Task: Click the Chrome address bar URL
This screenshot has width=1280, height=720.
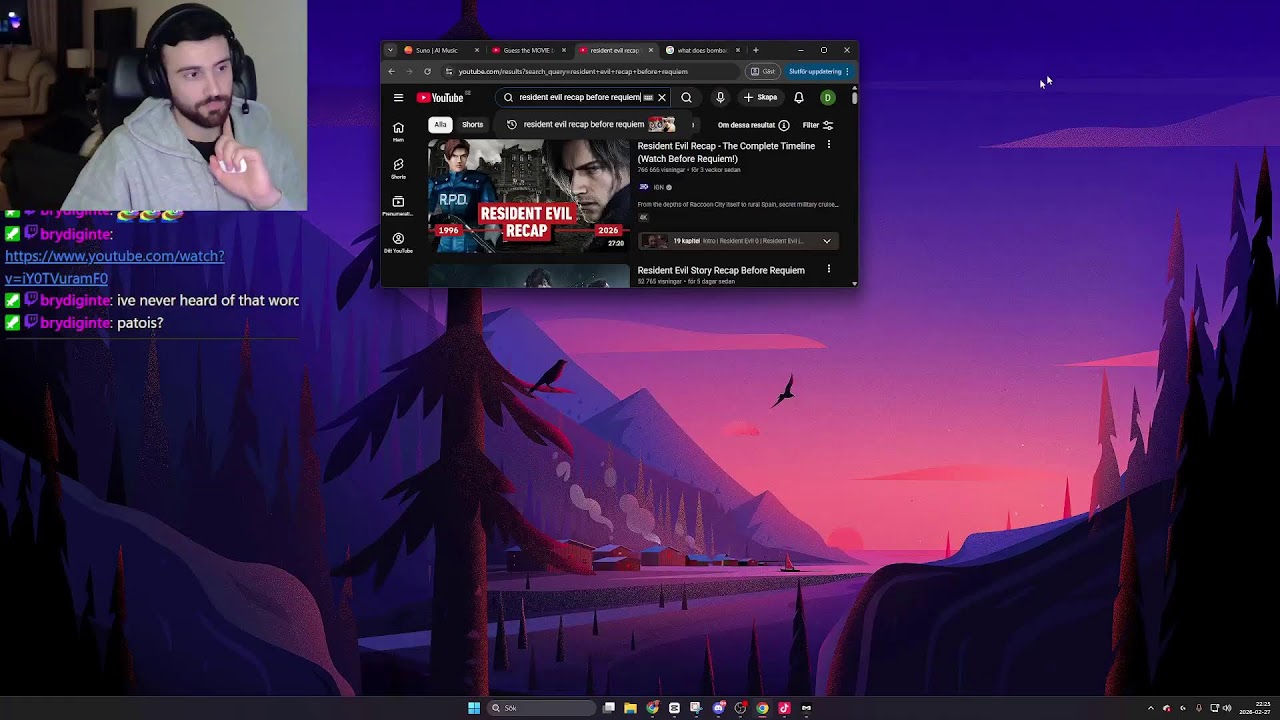Action: [x=573, y=72]
